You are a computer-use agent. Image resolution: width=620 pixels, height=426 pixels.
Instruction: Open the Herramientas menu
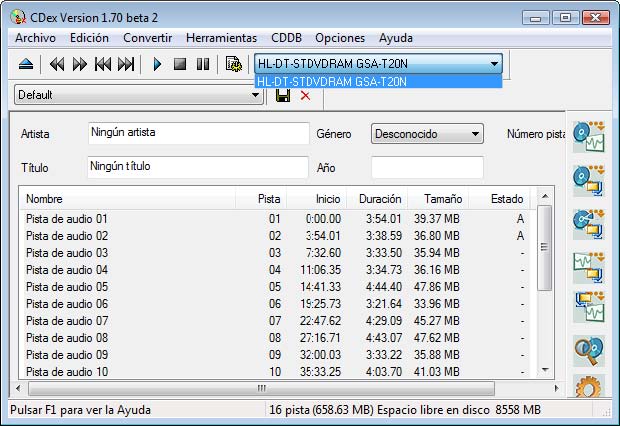221,38
